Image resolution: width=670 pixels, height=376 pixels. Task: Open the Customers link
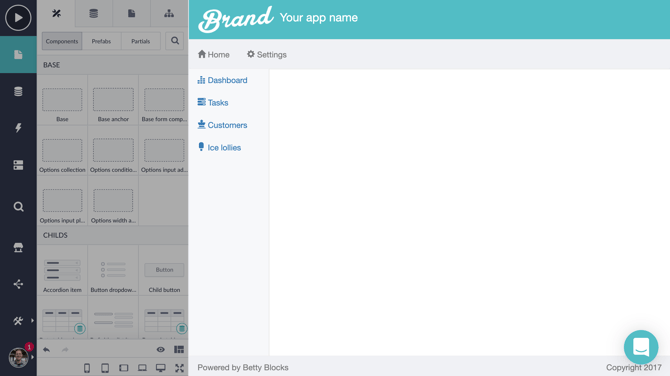point(222,125)
